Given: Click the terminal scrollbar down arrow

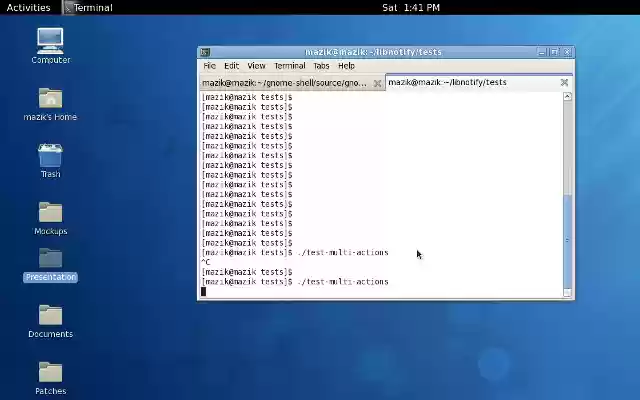Looking at the screenshot, I should [x=567, y=293].
